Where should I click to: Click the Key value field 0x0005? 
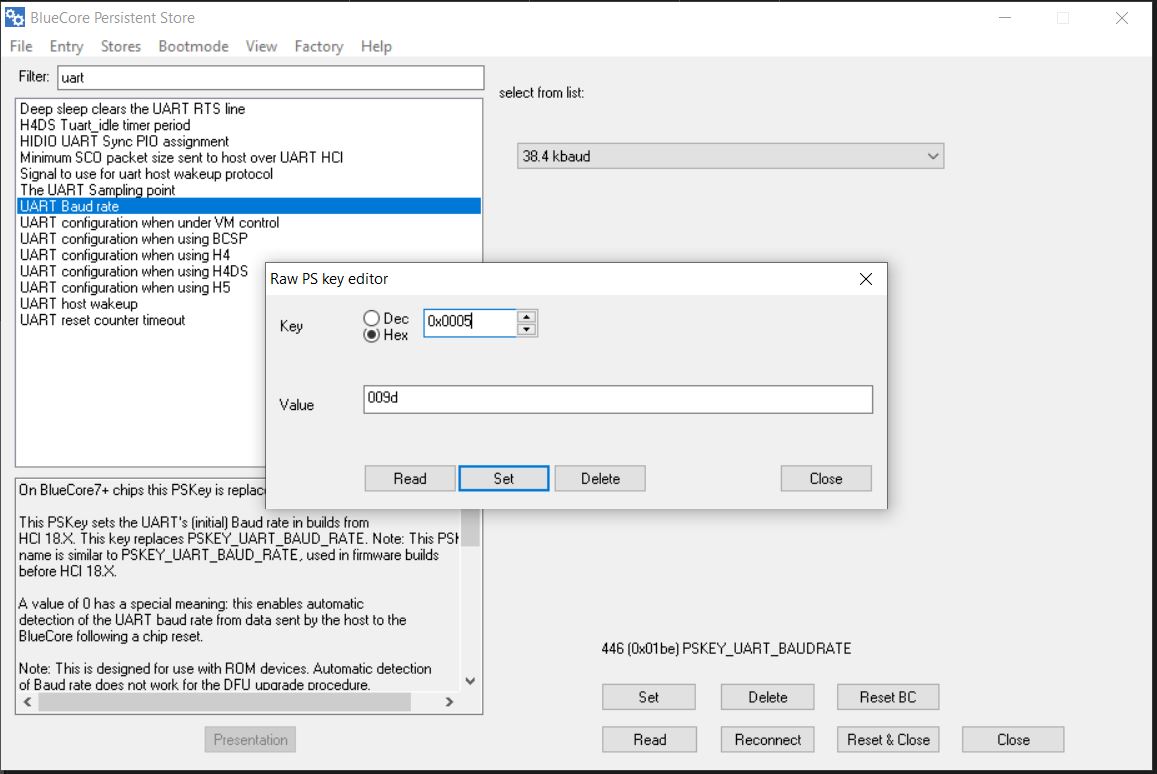pyautogui.click(x=470, y=322)
